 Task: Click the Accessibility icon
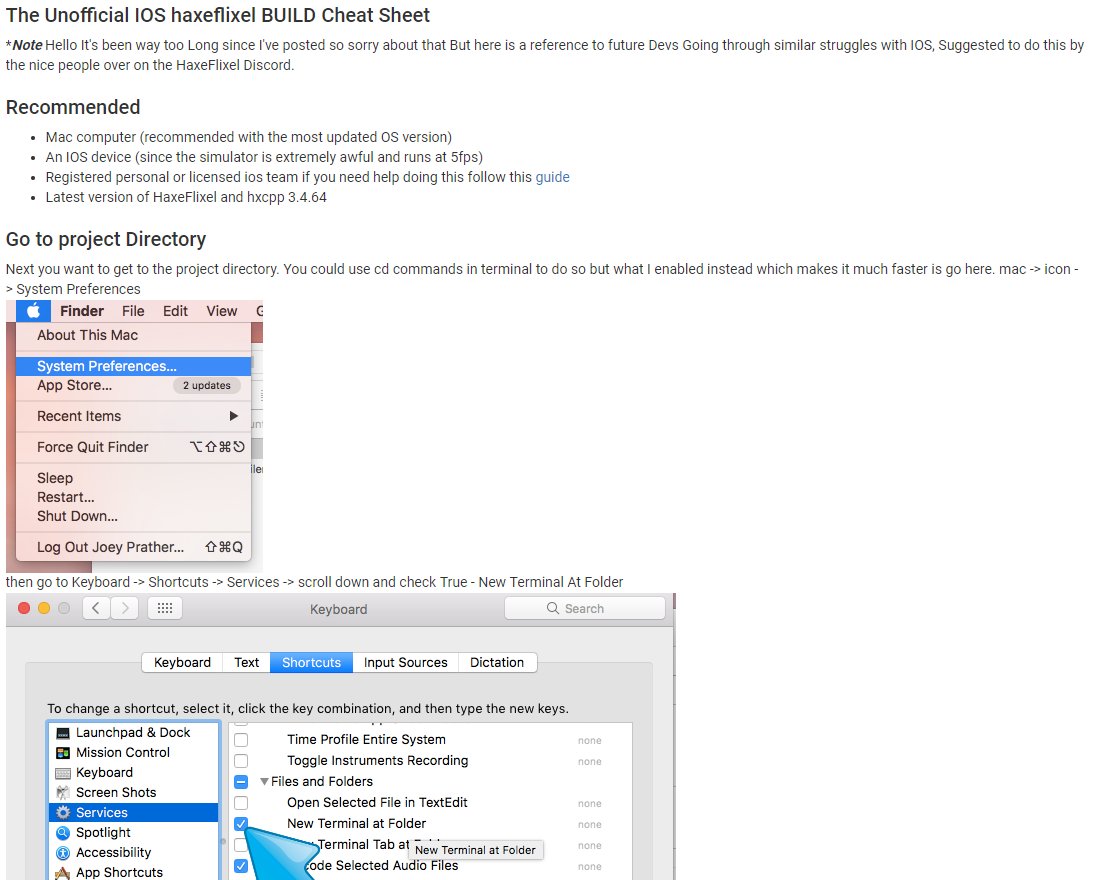(63, 853)
